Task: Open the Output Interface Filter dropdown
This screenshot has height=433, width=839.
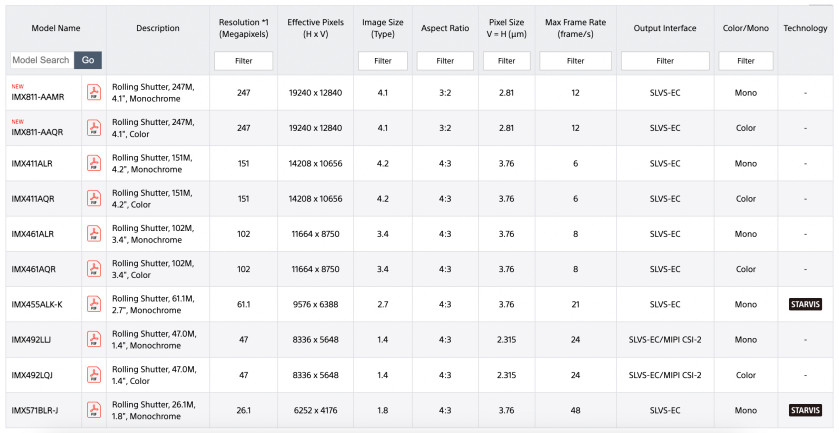Action: 665,61
